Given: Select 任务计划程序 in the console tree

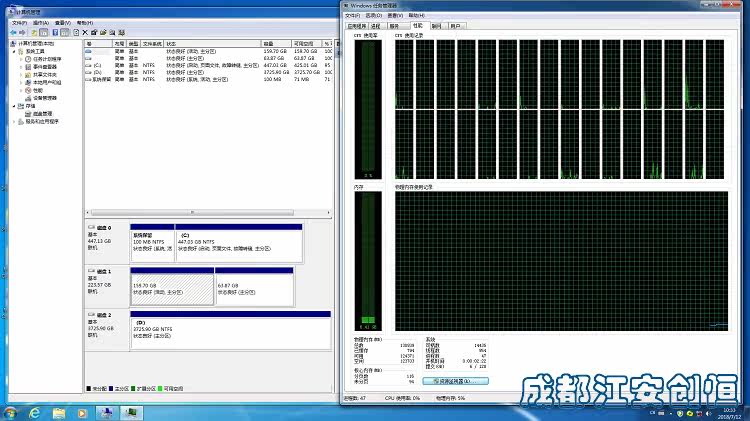Looking at the screenshot, I should pyautogui.click(x=47, y=59).
